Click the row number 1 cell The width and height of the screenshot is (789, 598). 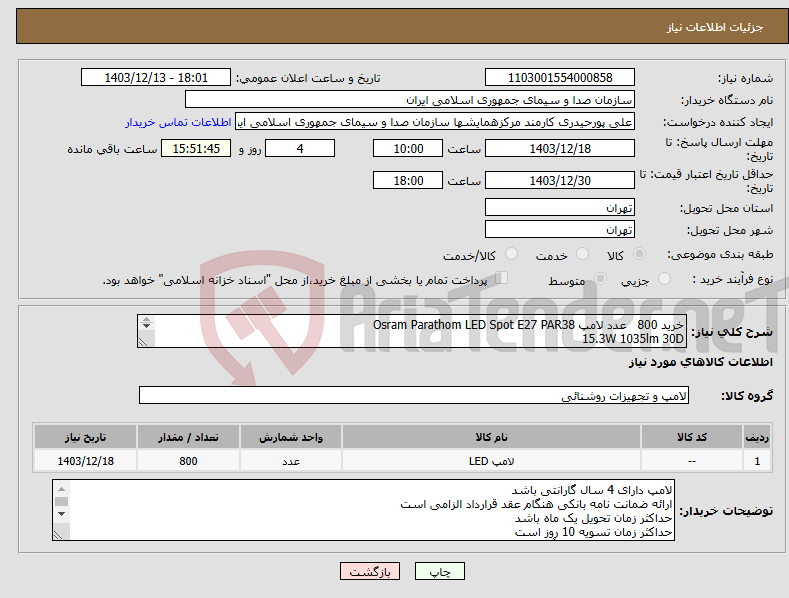[757, 461]
